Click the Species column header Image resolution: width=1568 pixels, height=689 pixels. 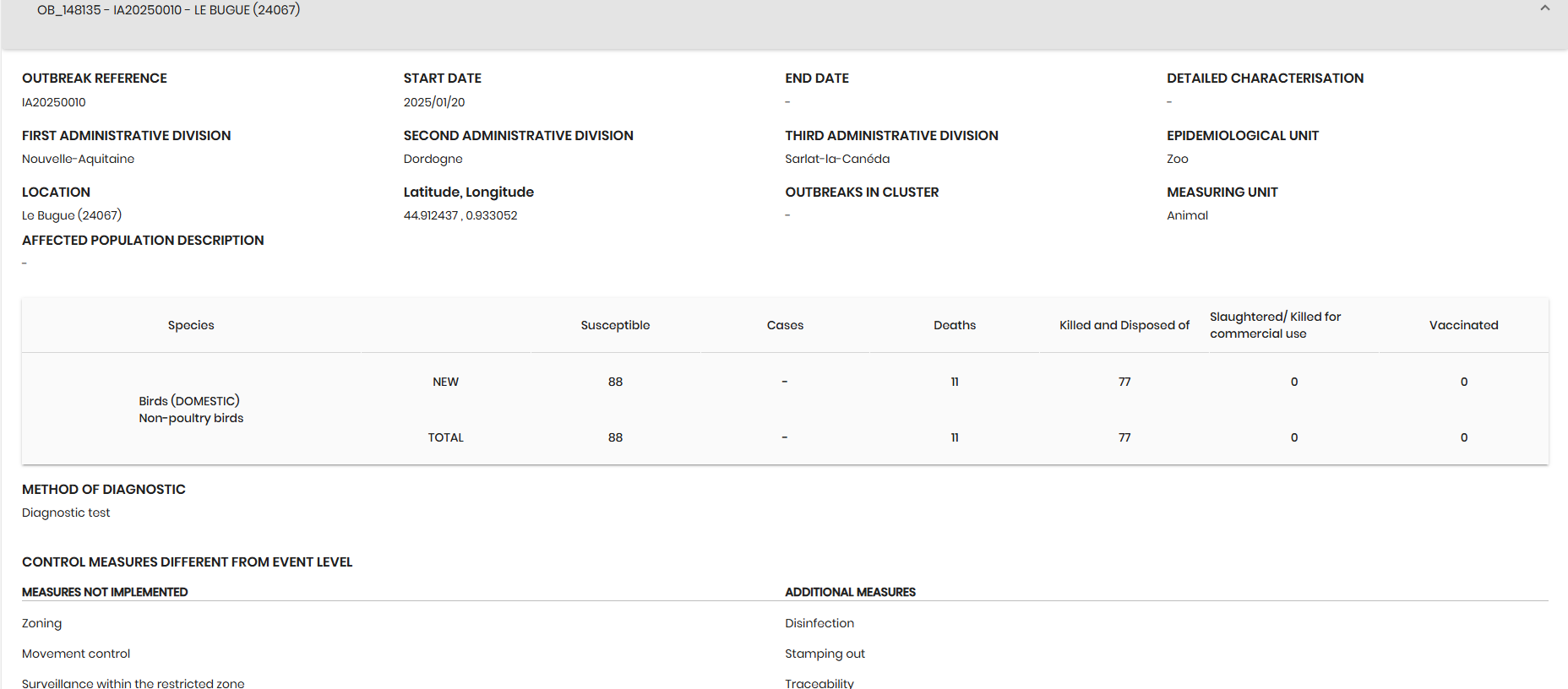point(191,325)
